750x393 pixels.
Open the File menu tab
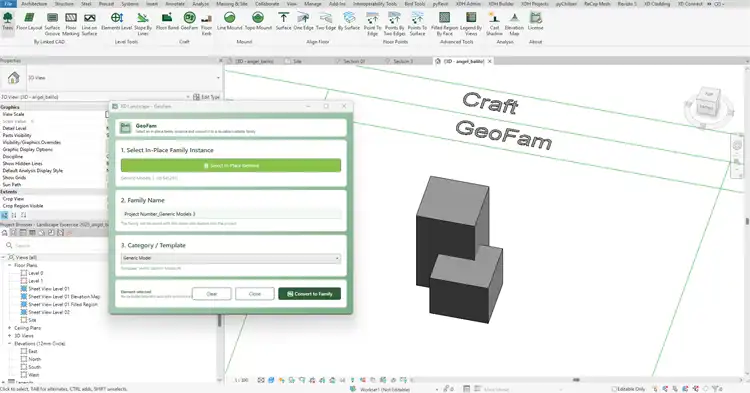(x=8, y=4)
